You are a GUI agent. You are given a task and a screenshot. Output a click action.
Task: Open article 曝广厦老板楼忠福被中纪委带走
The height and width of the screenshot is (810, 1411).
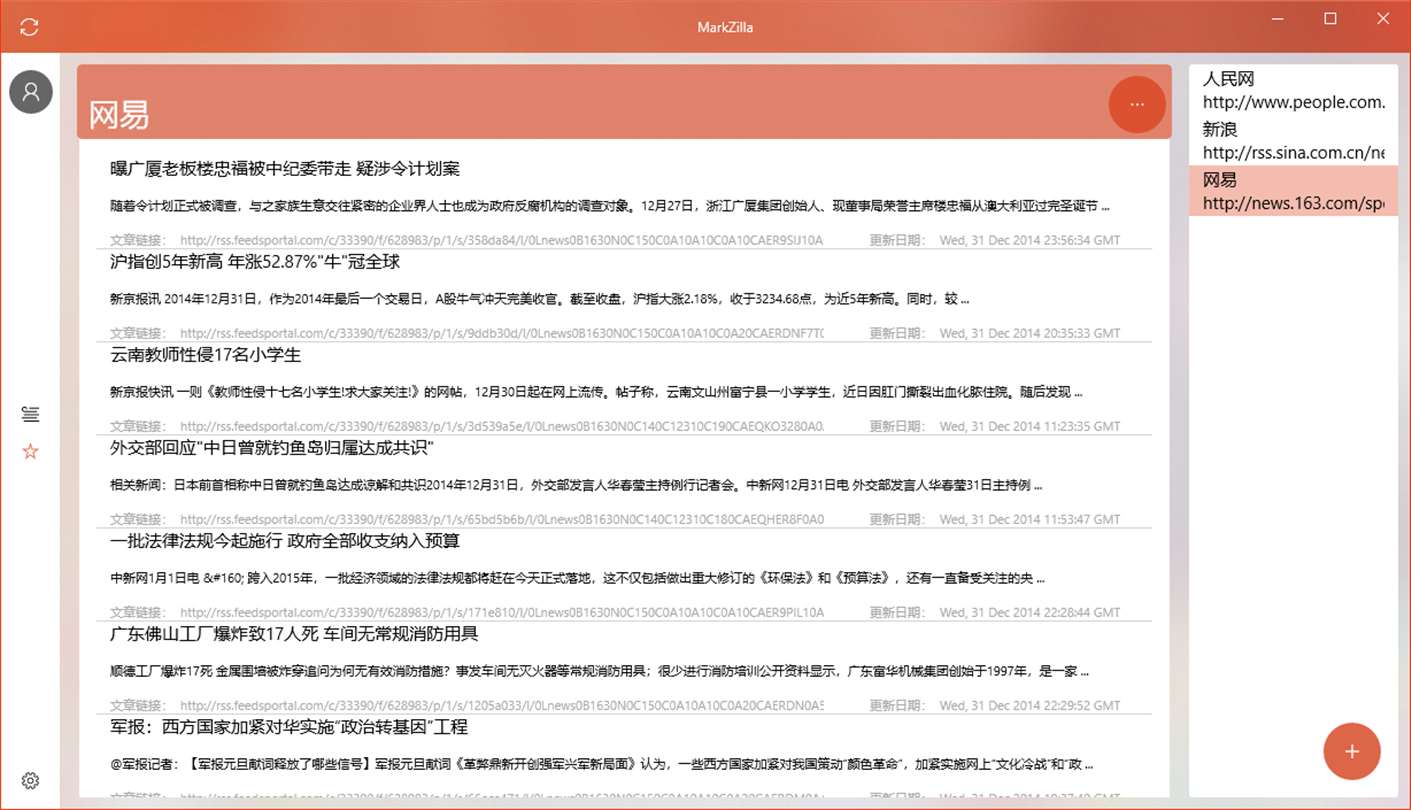click(285, 169)
